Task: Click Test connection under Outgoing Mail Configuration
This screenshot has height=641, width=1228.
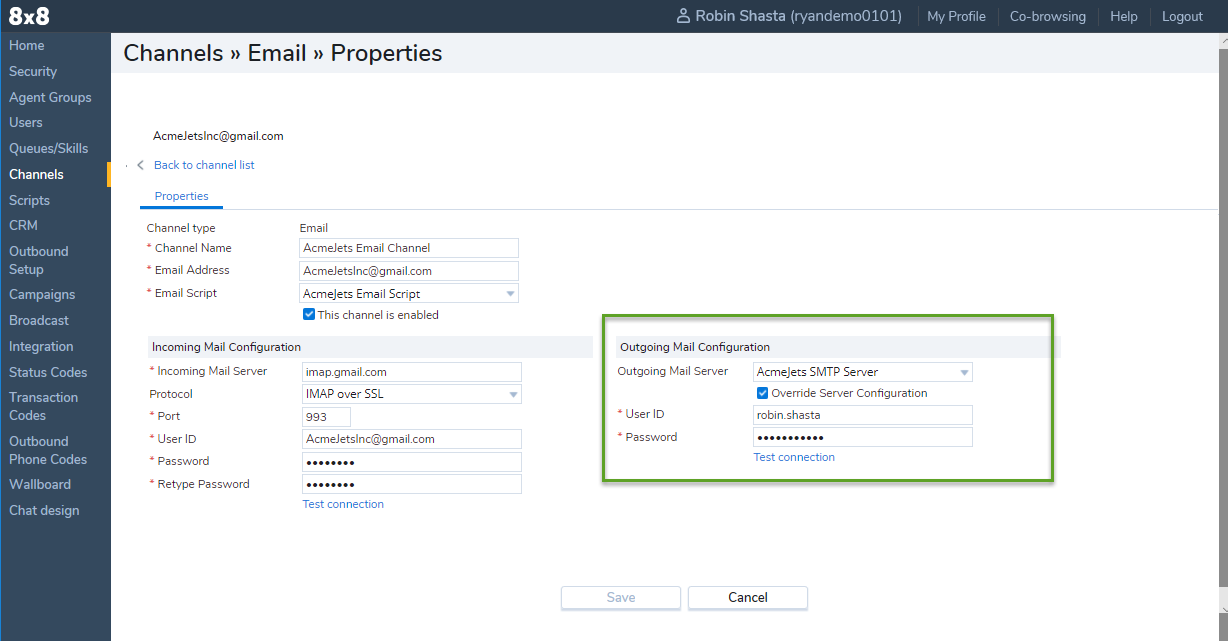Action: (794, 457)
